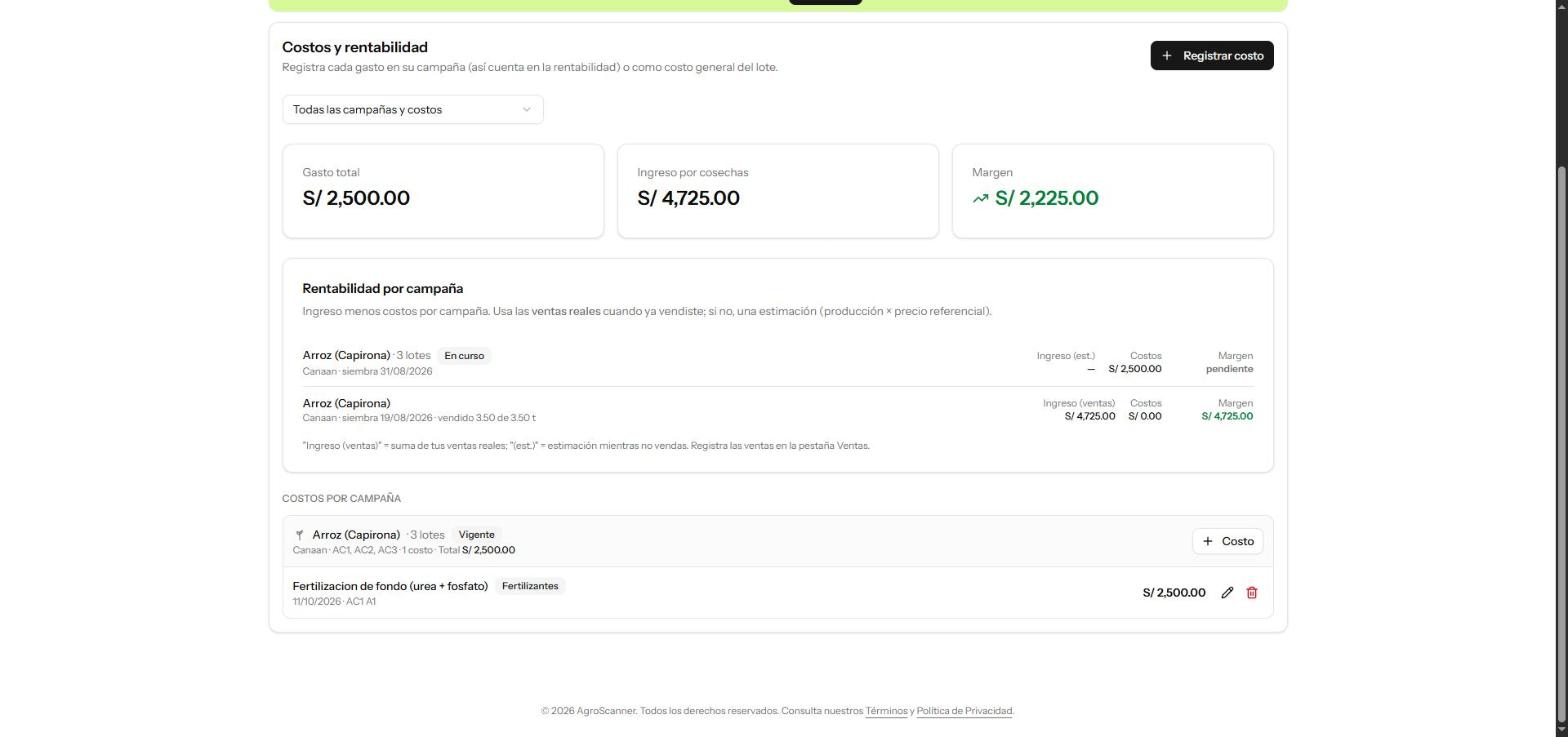The height and width of the screenshot is (737, 1568).
Task: Click the Fertilizantes category tag
Action: [x=530, y=586]
